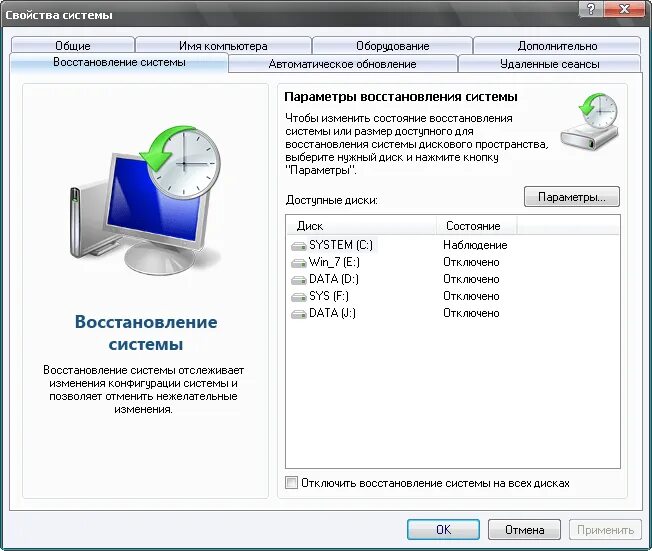Image resolution: width=652 pixels, height=551 pixels.
Task: Select the DATA (J:) disk row
Action: [x=453, y=313]
